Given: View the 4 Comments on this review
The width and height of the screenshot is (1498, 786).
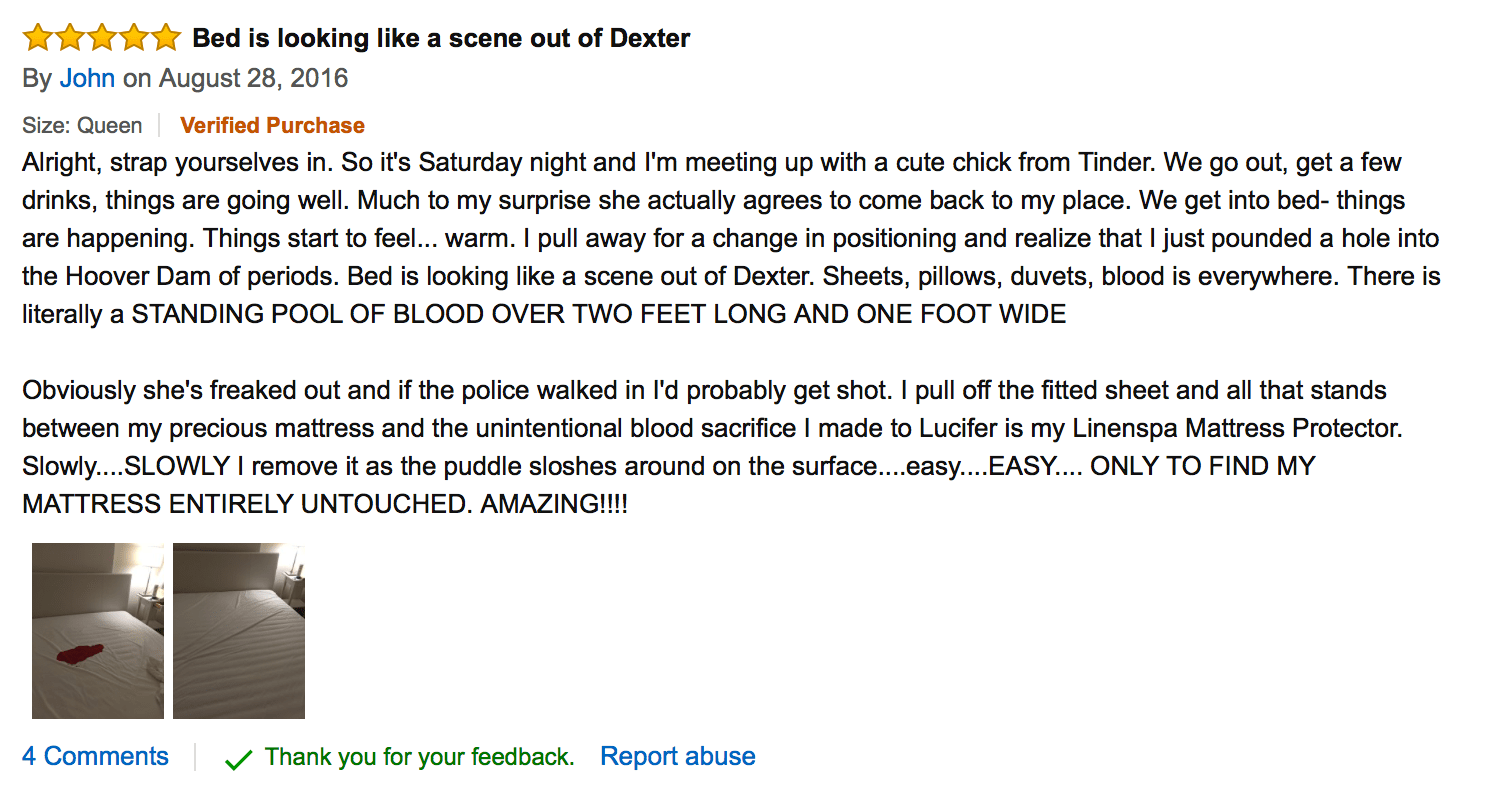Looking at the screenshot, I should pos(95,757).
